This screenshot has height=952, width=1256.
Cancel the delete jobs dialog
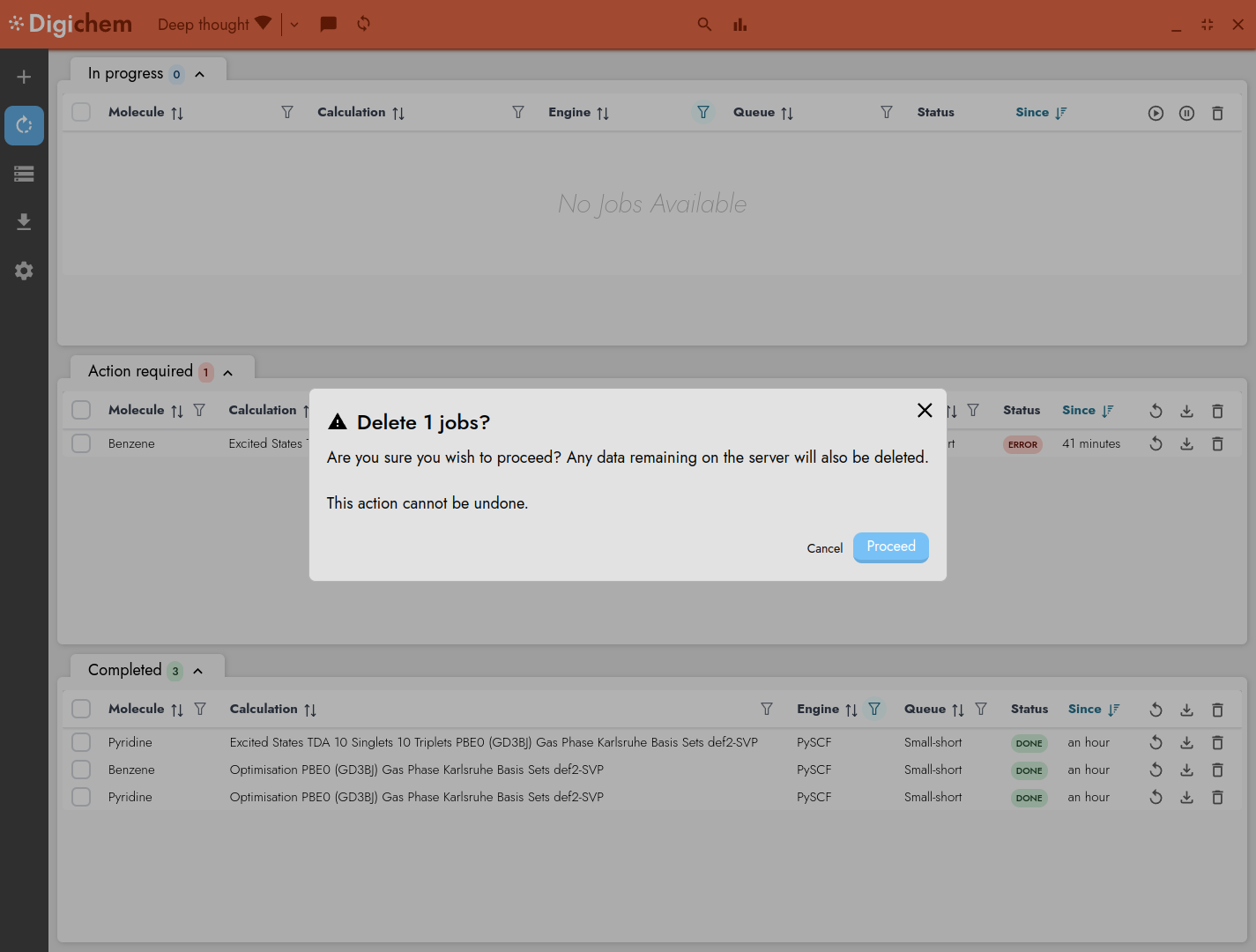click(824, 548)
